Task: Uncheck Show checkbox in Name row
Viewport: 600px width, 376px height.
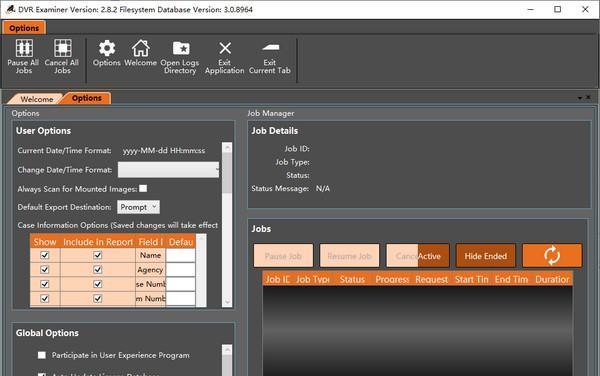Action: [x=45, y=255]
